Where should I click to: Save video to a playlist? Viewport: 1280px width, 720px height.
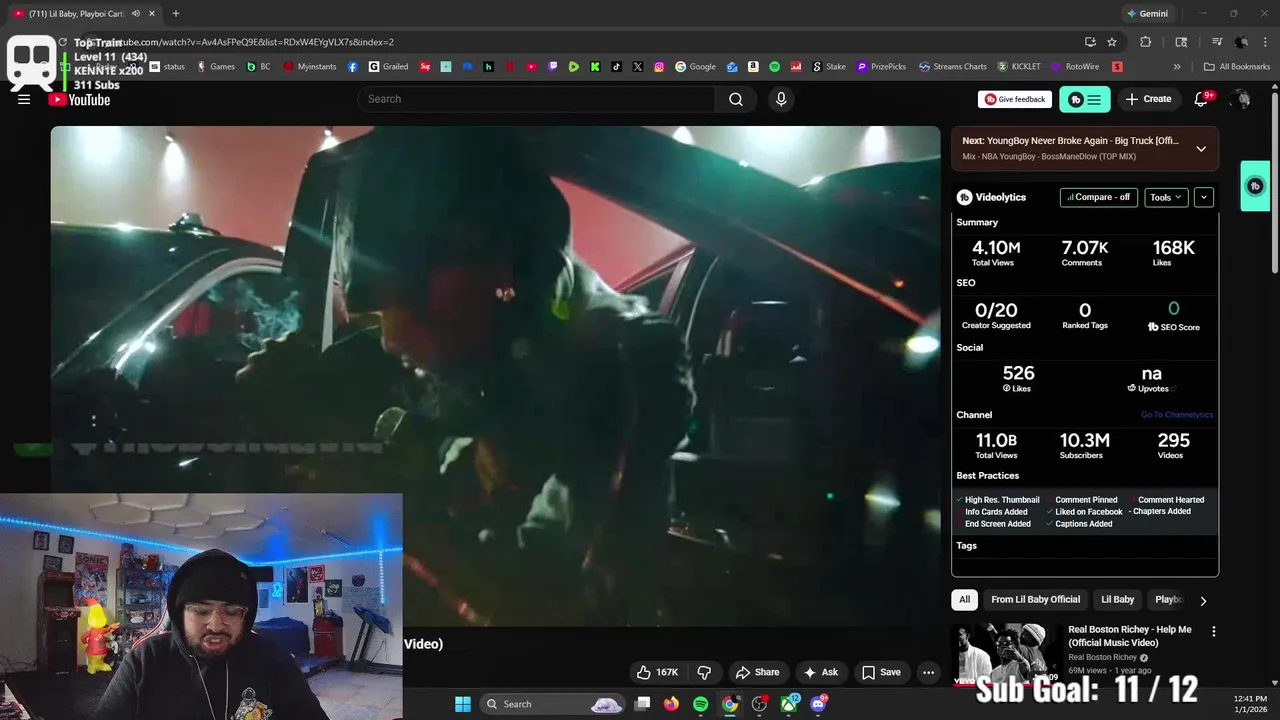click(881, 672)
